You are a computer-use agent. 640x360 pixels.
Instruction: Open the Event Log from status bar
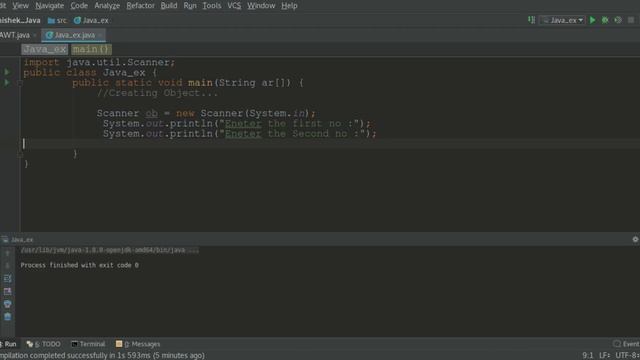point(627,344)
